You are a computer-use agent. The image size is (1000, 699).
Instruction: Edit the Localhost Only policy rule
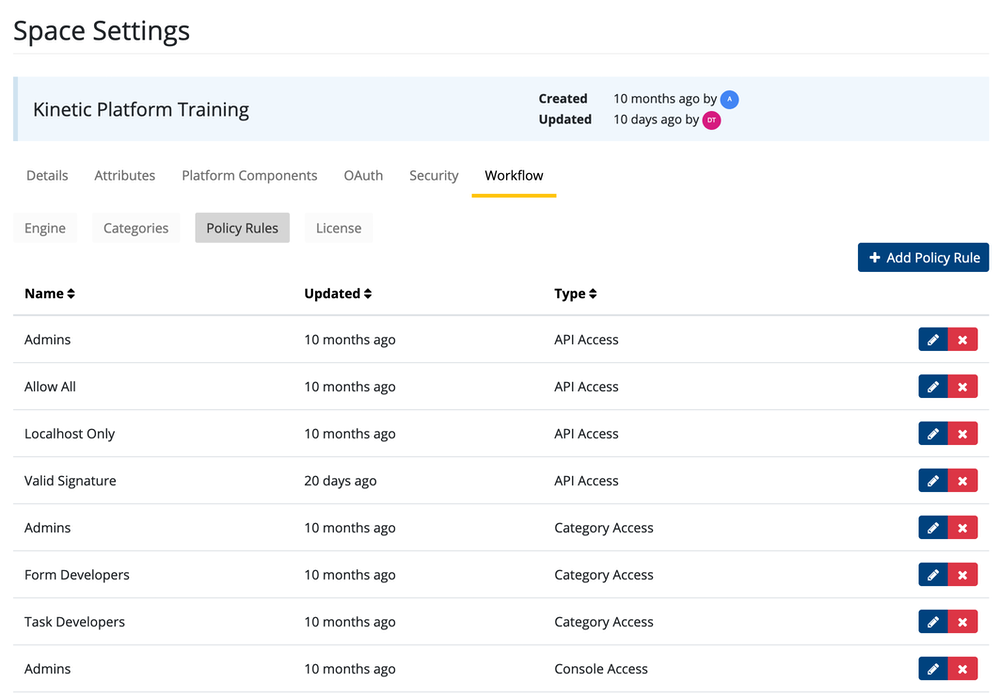[x=933, y=434]
